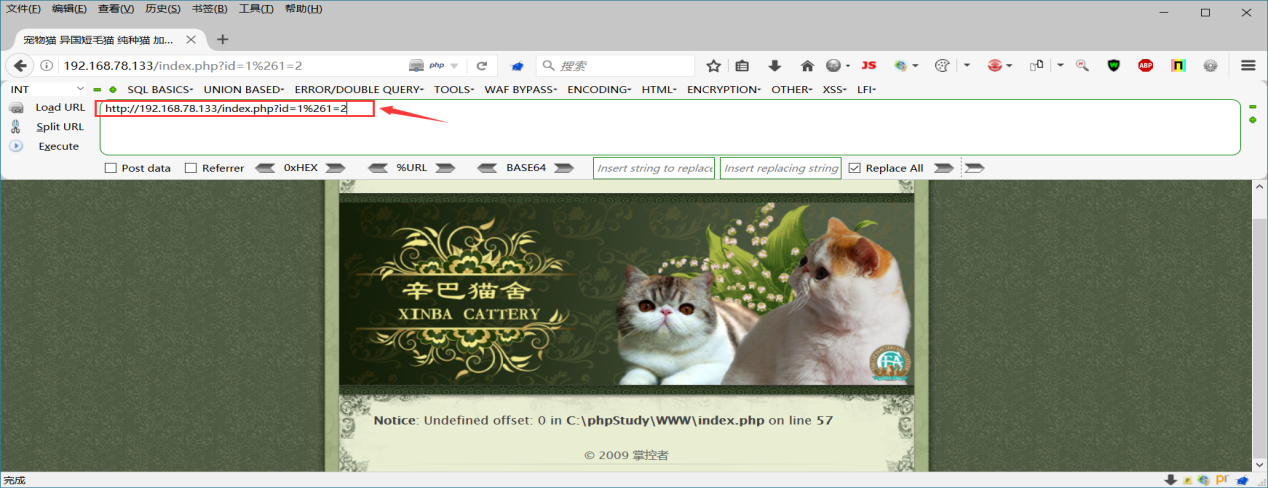Reload the page with the refresh icon
Image resolution: width=1268 pixels, height=488 pixels.
pos(481,66)
